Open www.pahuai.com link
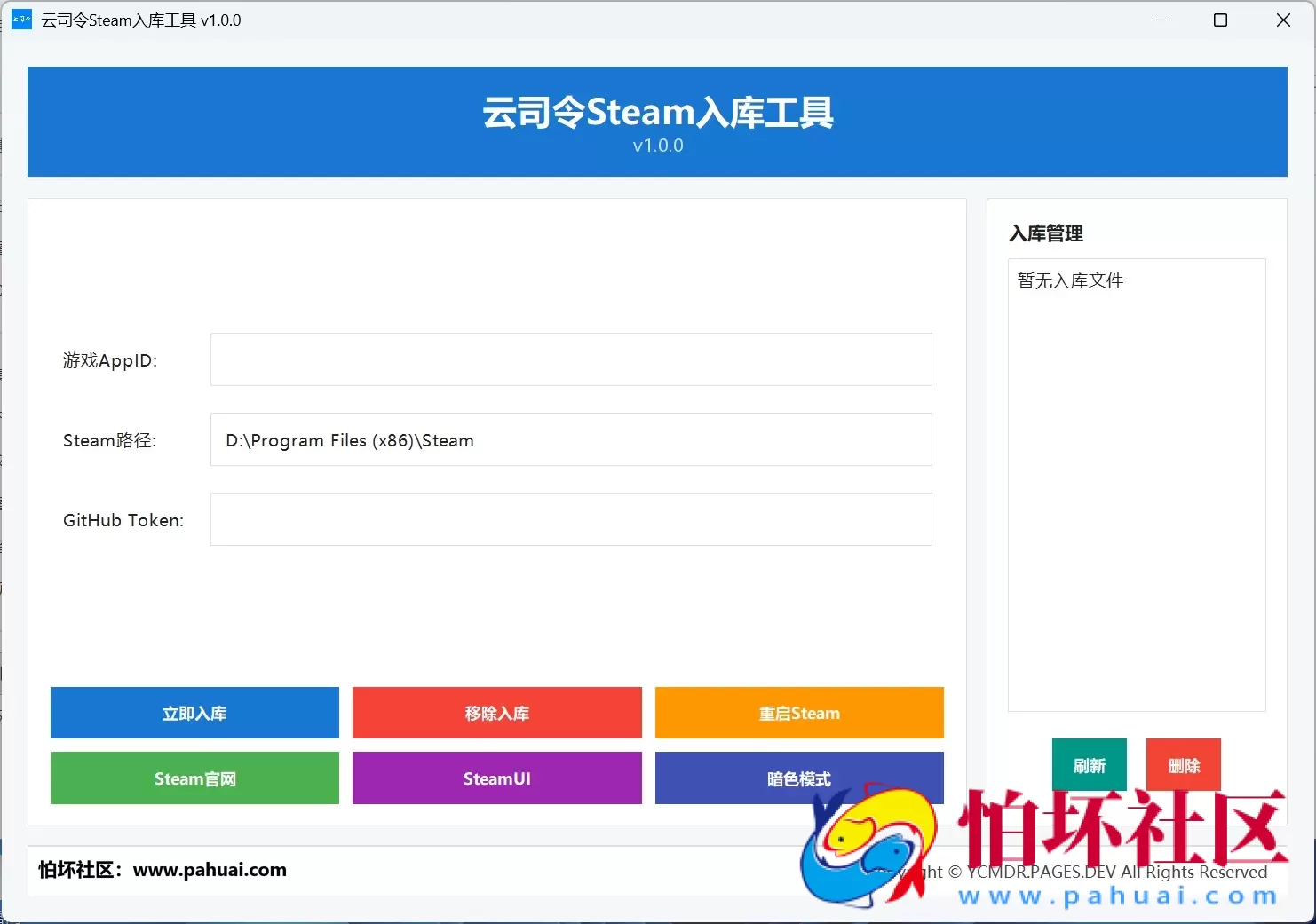 click(210, 870)
